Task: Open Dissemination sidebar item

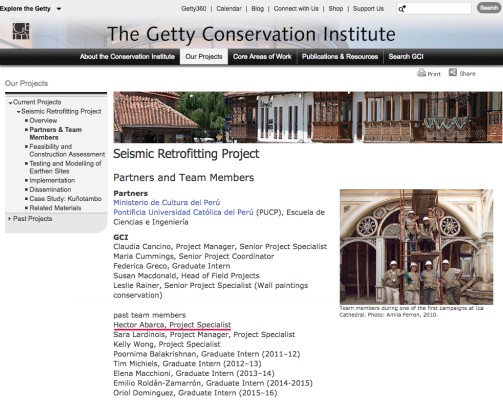Action: pyautogui.click(x=50, y=189)
